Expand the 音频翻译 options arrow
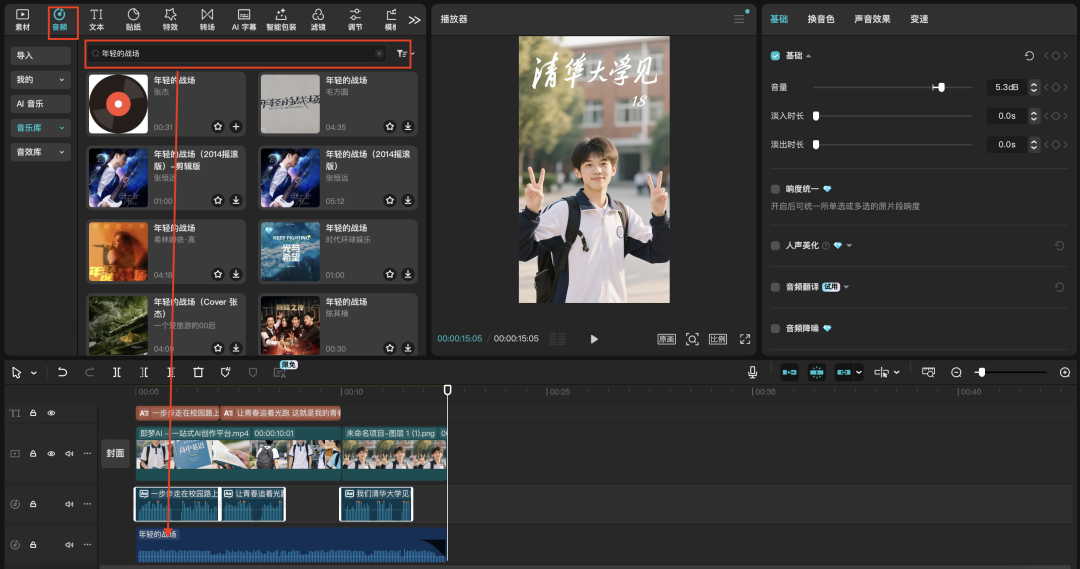Viewport: 1080px width, 569px height. point(847,287)
